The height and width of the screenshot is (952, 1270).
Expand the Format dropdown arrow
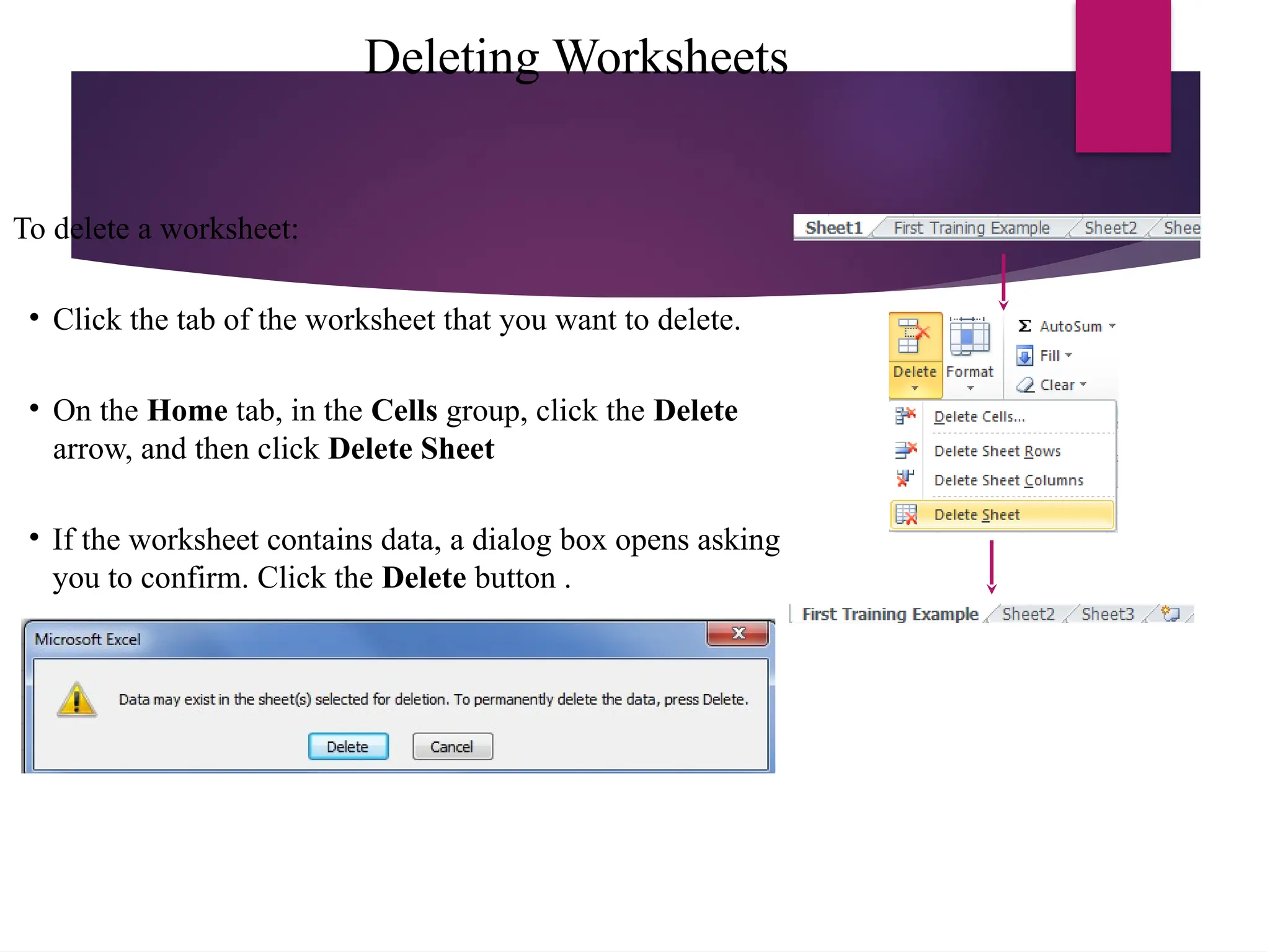tap(970, 389)
